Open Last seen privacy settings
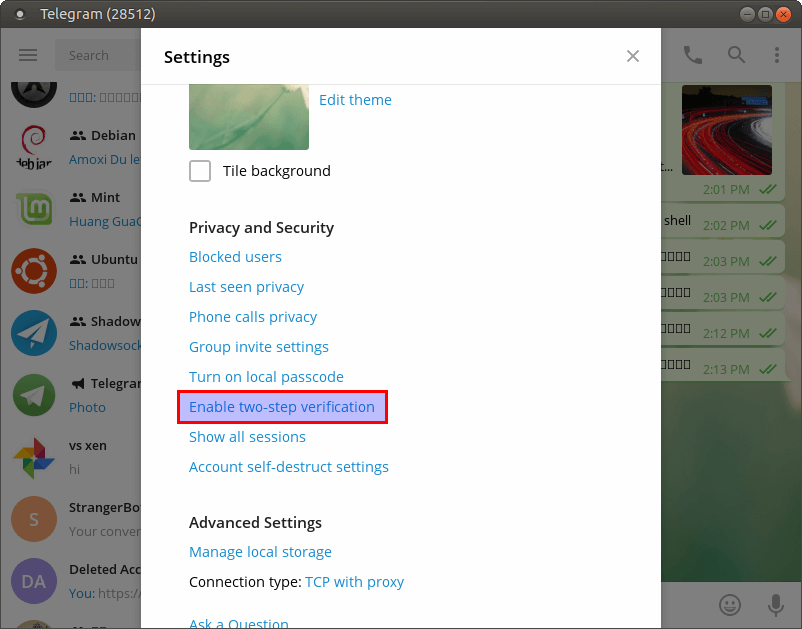The width and height of the screenshot is (802, 629). [246, 287]
